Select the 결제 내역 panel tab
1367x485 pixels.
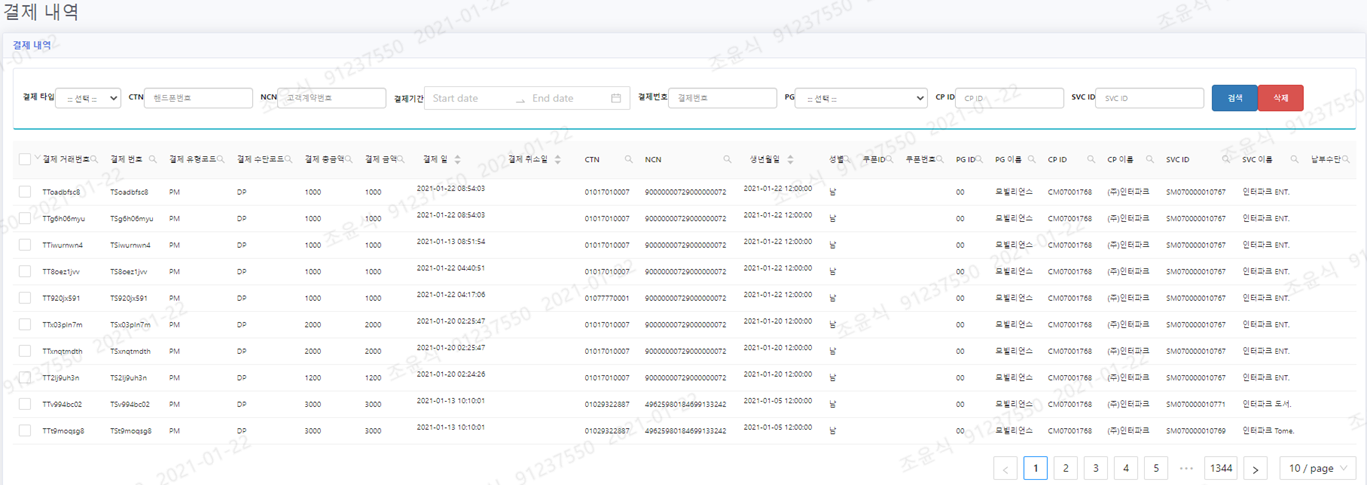pos(32,45)
